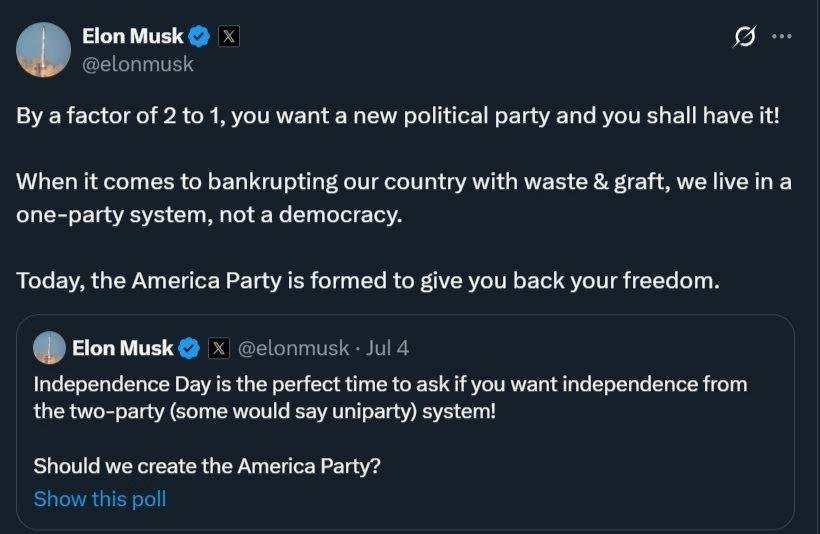Click the X affiliation badge in post header
This screenshot has width=820, height=534.
(229, 37)
